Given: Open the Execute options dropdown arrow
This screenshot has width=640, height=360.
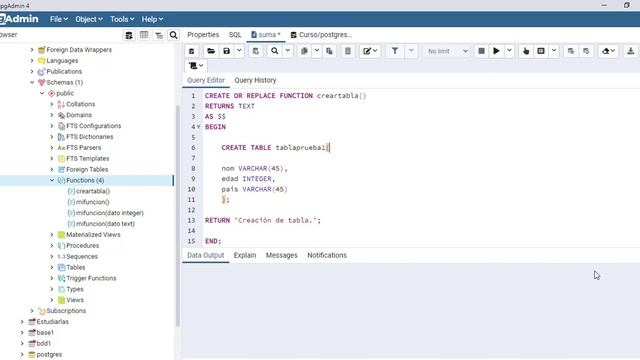Looking at the screenshot, I should point(509,51).
